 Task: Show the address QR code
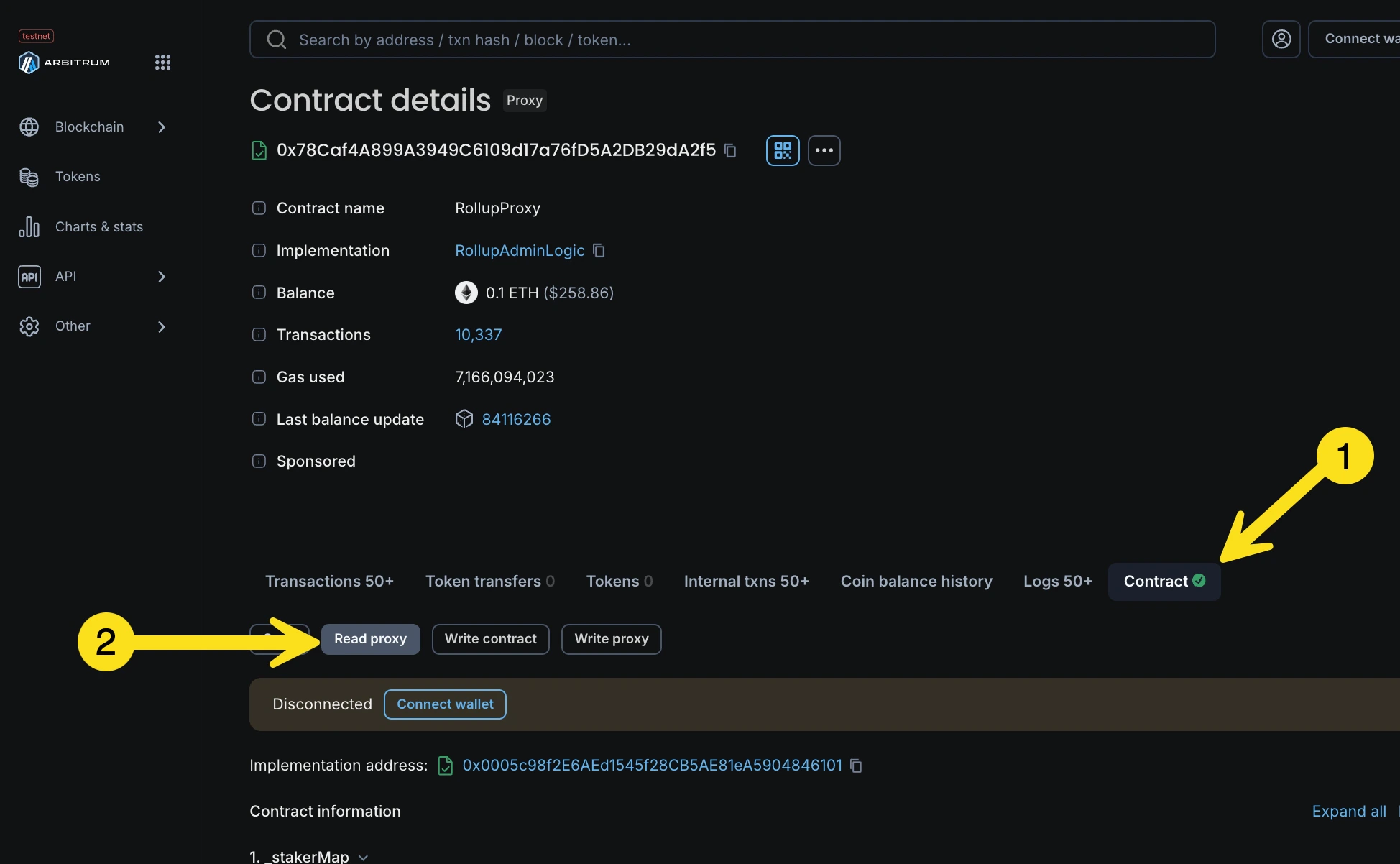pos(783,150)
